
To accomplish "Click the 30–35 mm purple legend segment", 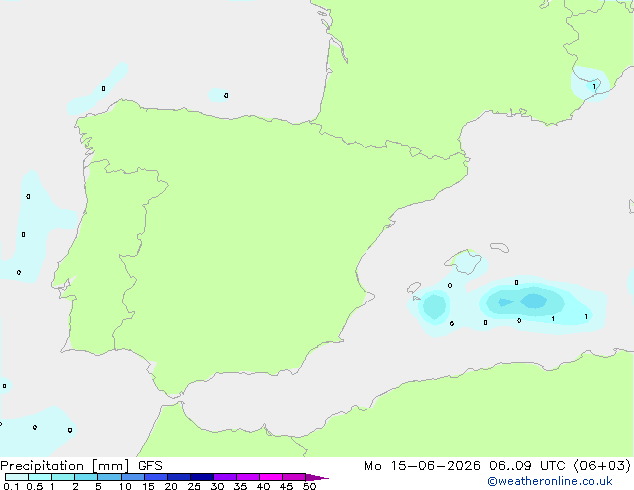I will (x=225, y=477).
